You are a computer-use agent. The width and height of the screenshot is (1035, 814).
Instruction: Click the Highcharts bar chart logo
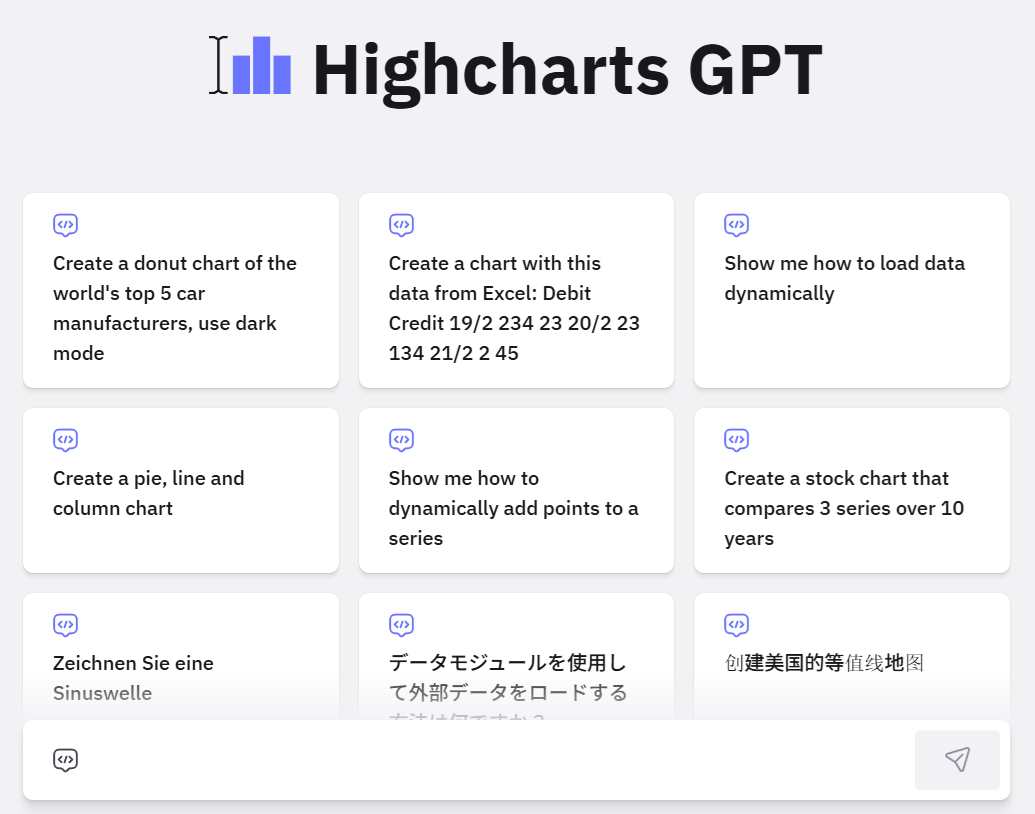pos(261,66)
